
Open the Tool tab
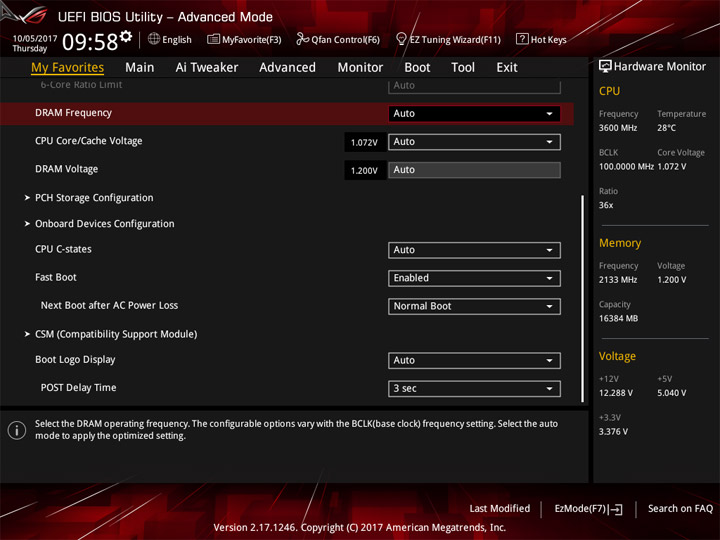click(463, 68)
